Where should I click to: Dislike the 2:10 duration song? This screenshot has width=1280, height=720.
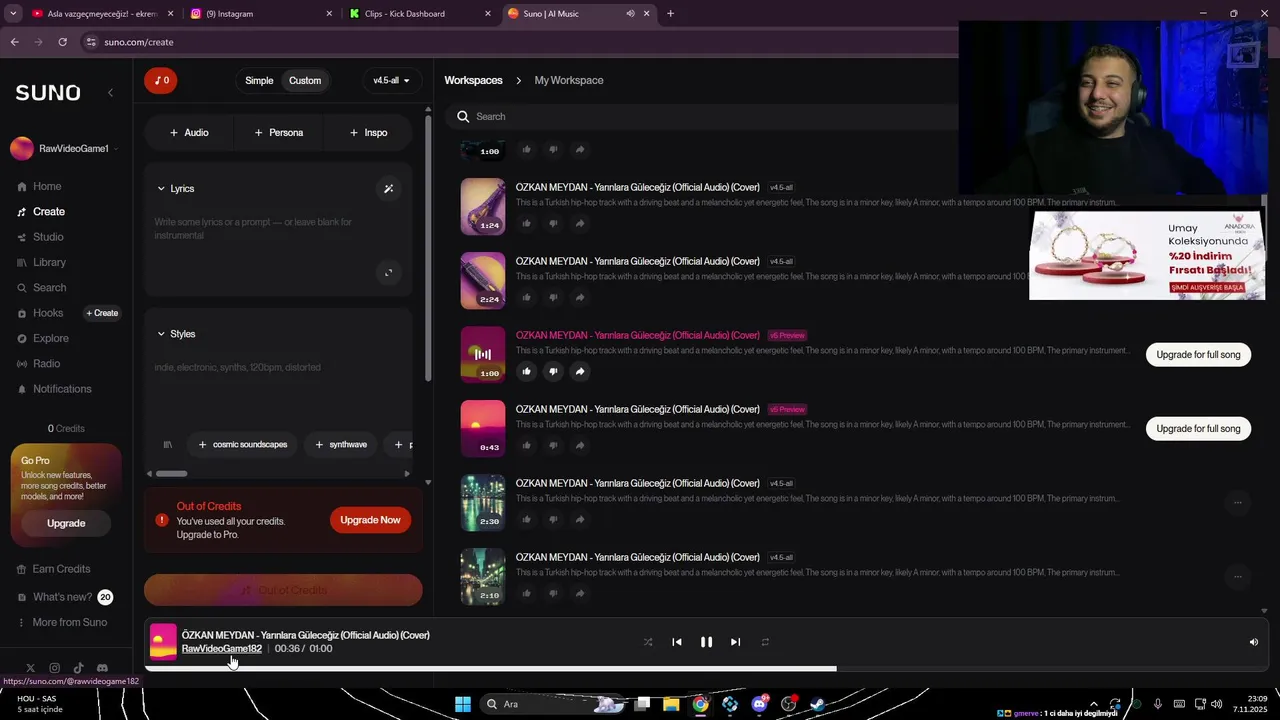click(x=553, y=593)
